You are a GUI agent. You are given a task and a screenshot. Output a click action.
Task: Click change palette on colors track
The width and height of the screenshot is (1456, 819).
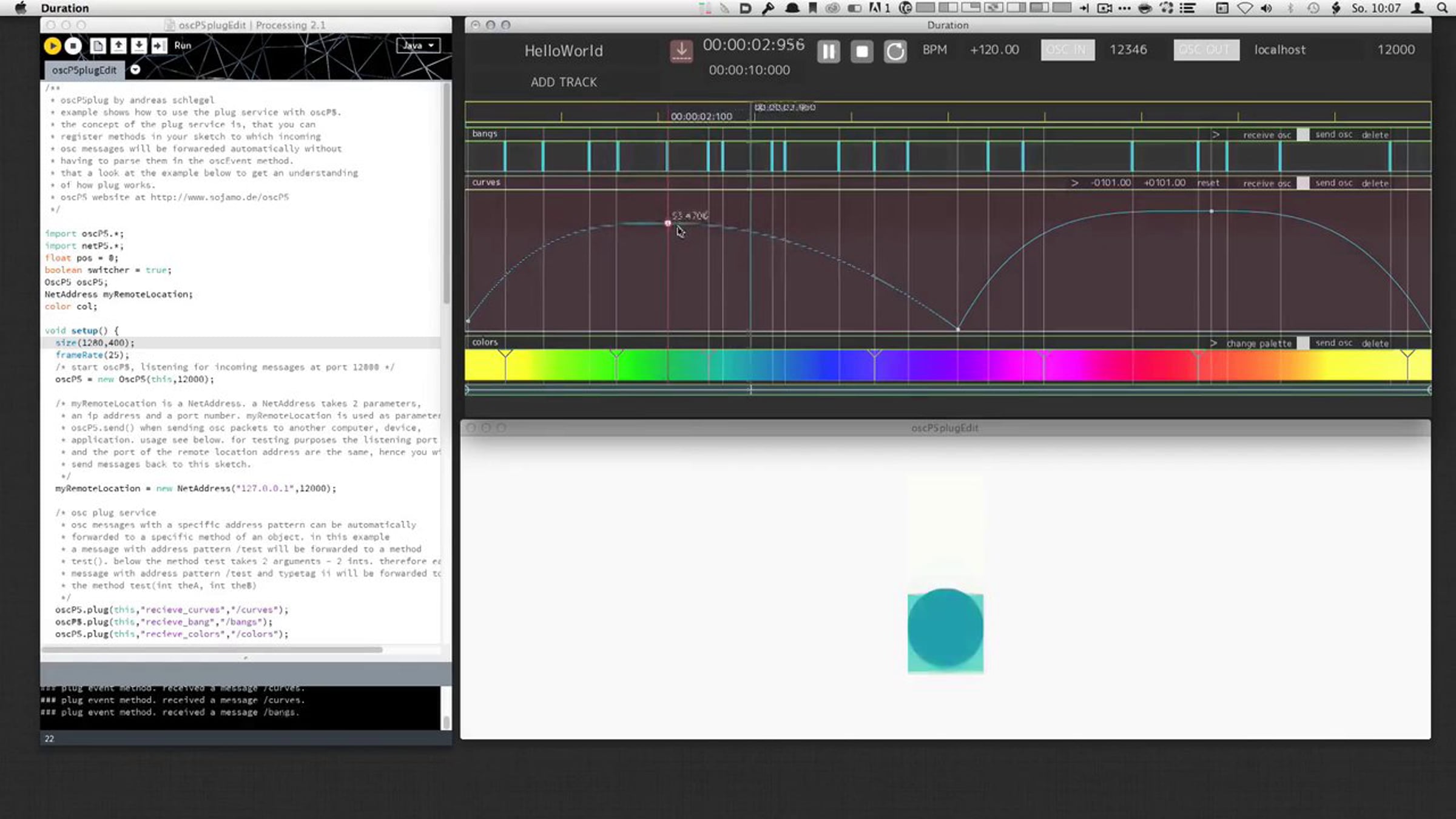(1259, 343)
